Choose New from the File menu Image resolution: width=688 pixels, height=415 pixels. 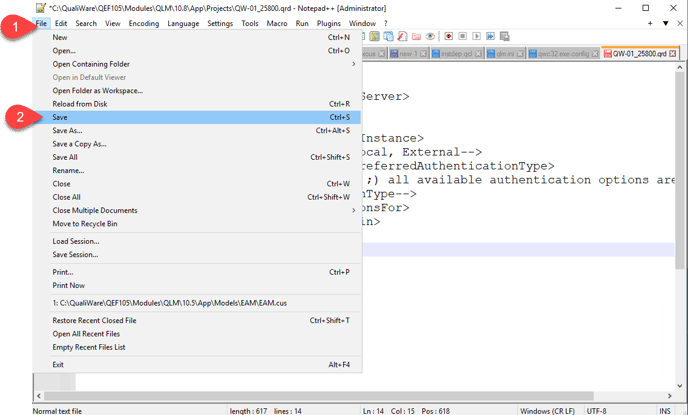(x=197, y=37)
